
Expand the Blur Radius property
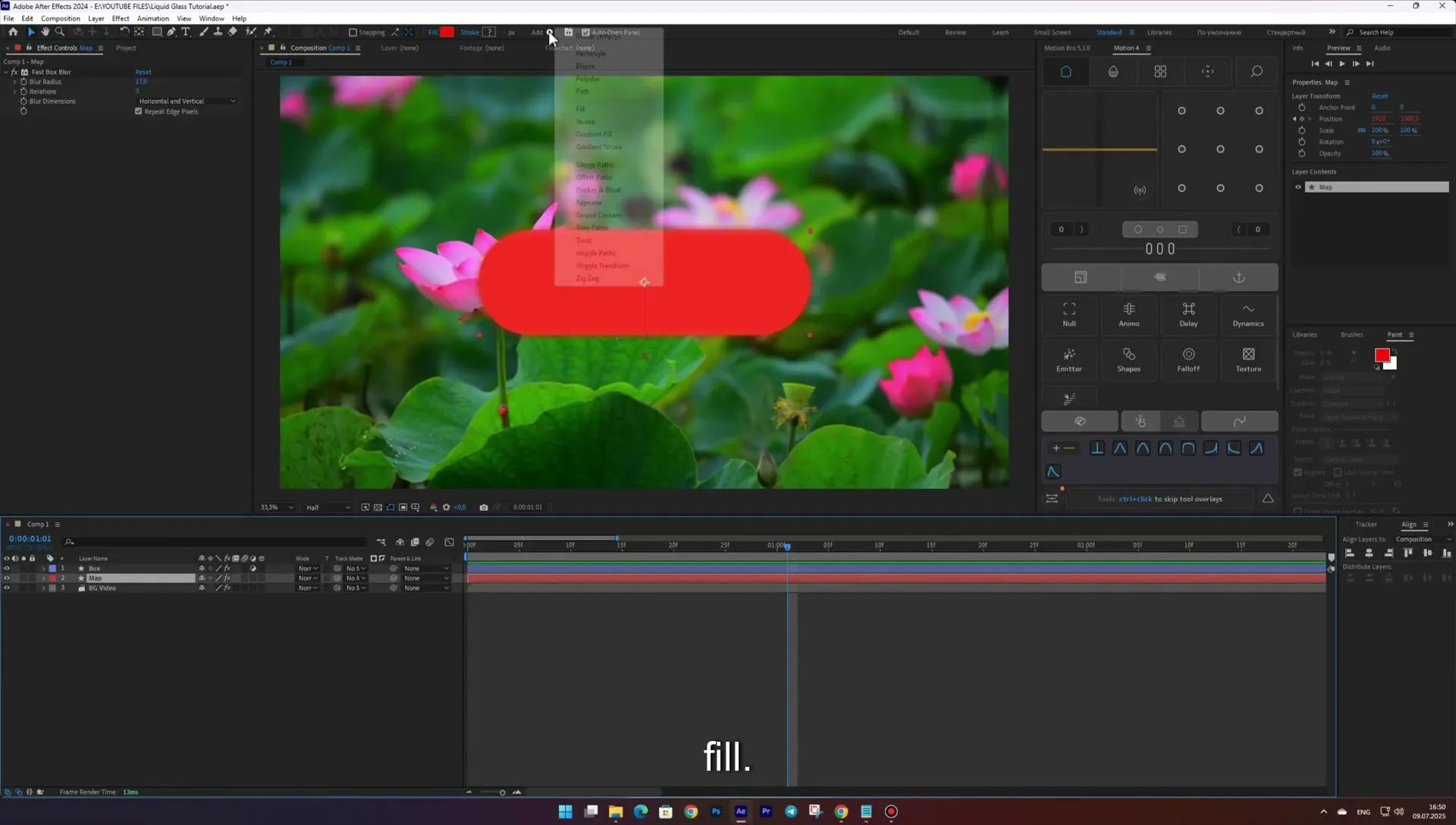pyautogui.click(x=14, y=82)
